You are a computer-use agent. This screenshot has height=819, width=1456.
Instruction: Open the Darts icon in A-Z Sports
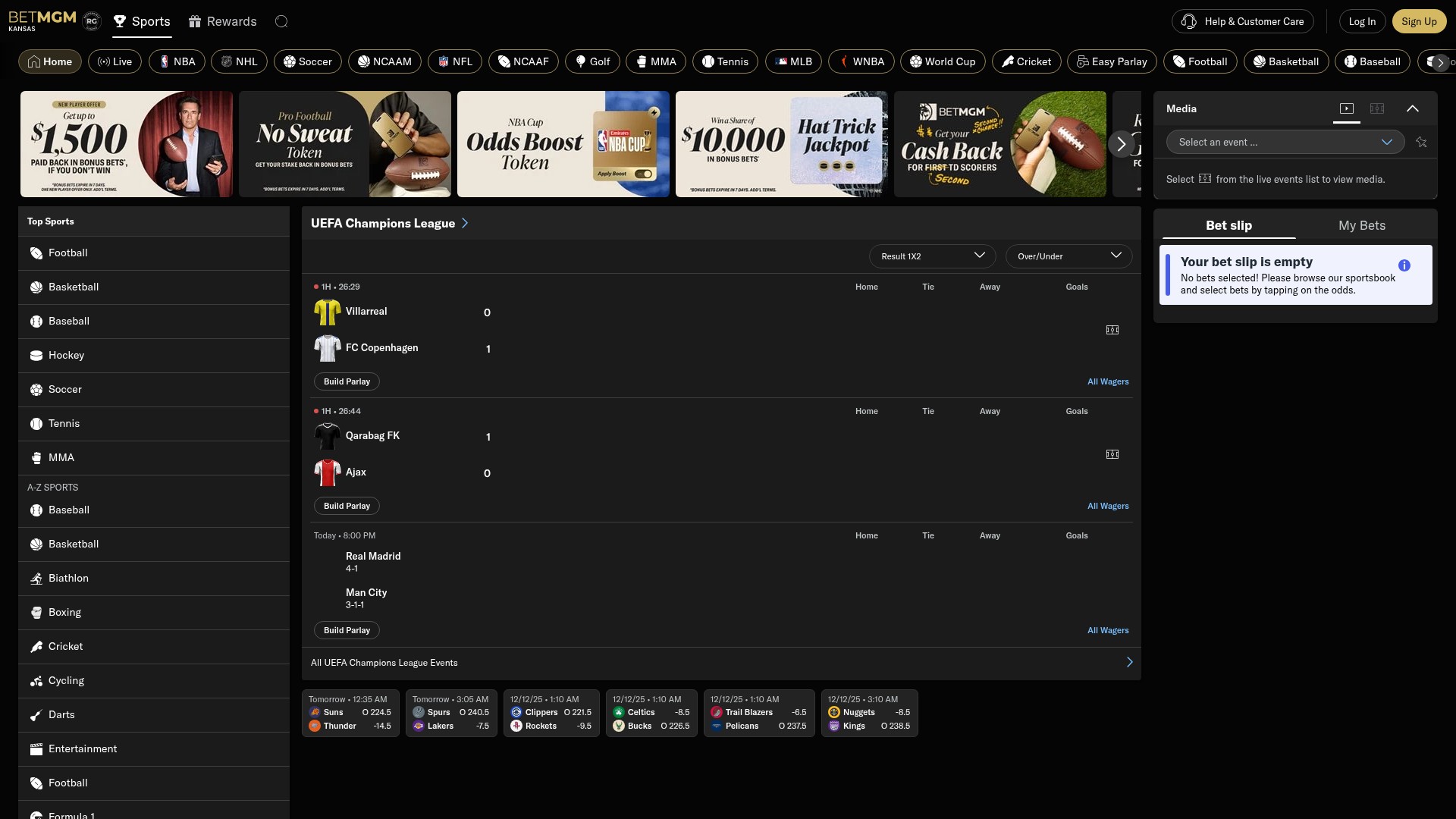(x=36, y=715)
